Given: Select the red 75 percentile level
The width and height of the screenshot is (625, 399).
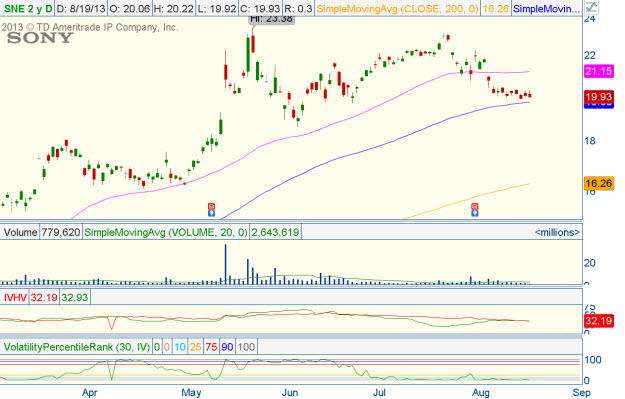Looking at the screenshot, I should point(211,347).
